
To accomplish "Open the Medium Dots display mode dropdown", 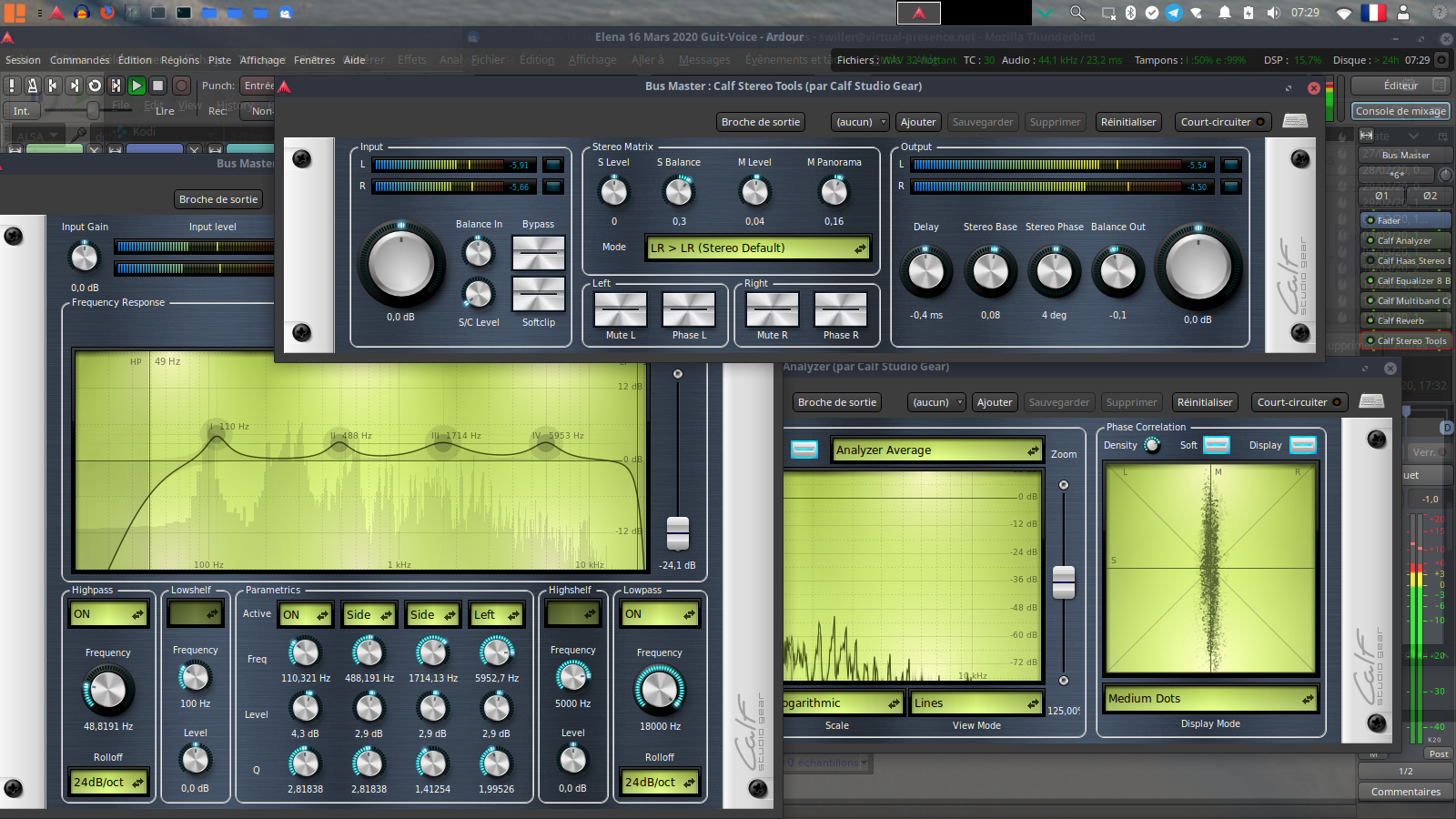I will point(1210,699).
